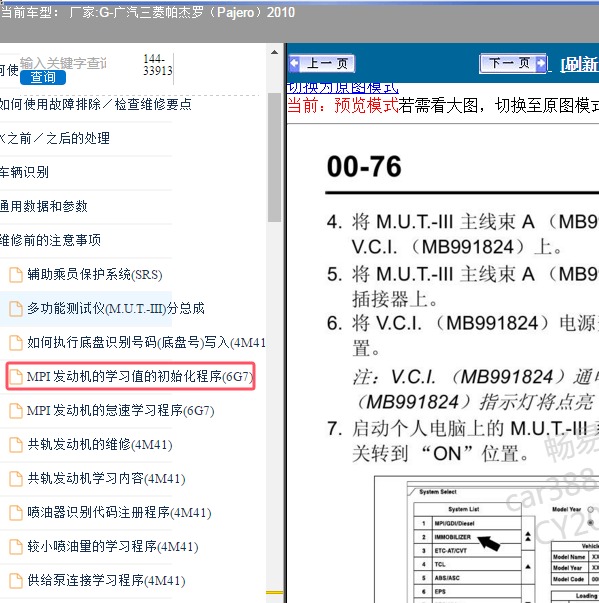Click the 查询 search button
This screenshot has width=599, height=603.
(x=43, y=77)
